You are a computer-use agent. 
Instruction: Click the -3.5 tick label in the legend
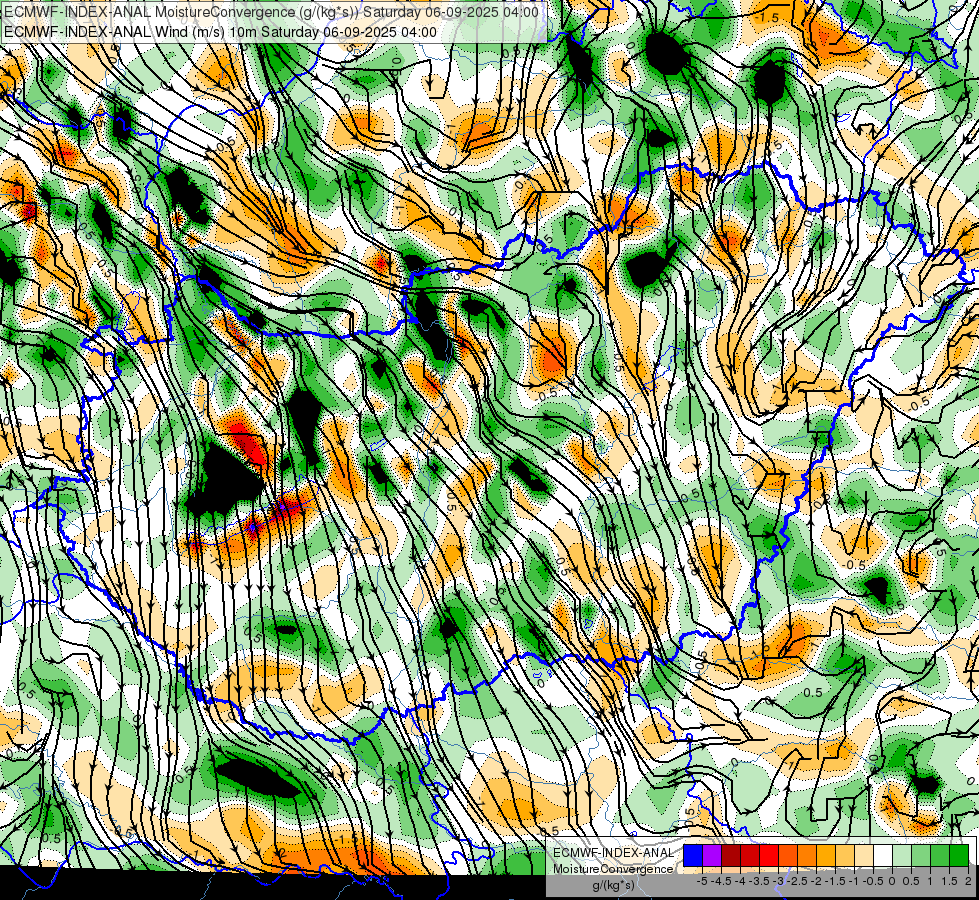[759, 881]
